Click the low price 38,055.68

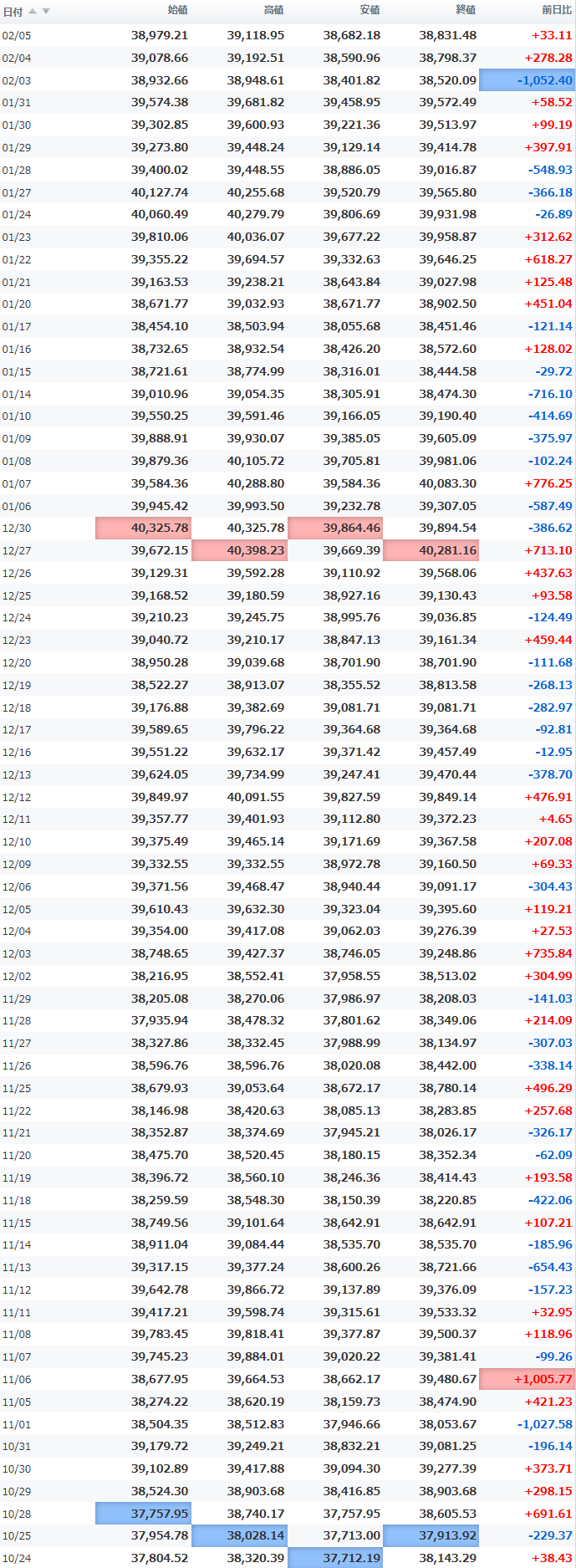click(352, 326)
